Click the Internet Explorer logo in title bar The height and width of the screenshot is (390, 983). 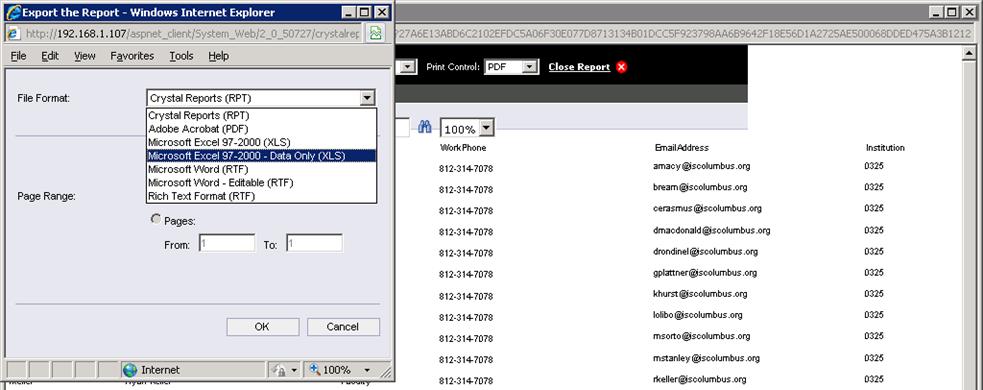13,12
